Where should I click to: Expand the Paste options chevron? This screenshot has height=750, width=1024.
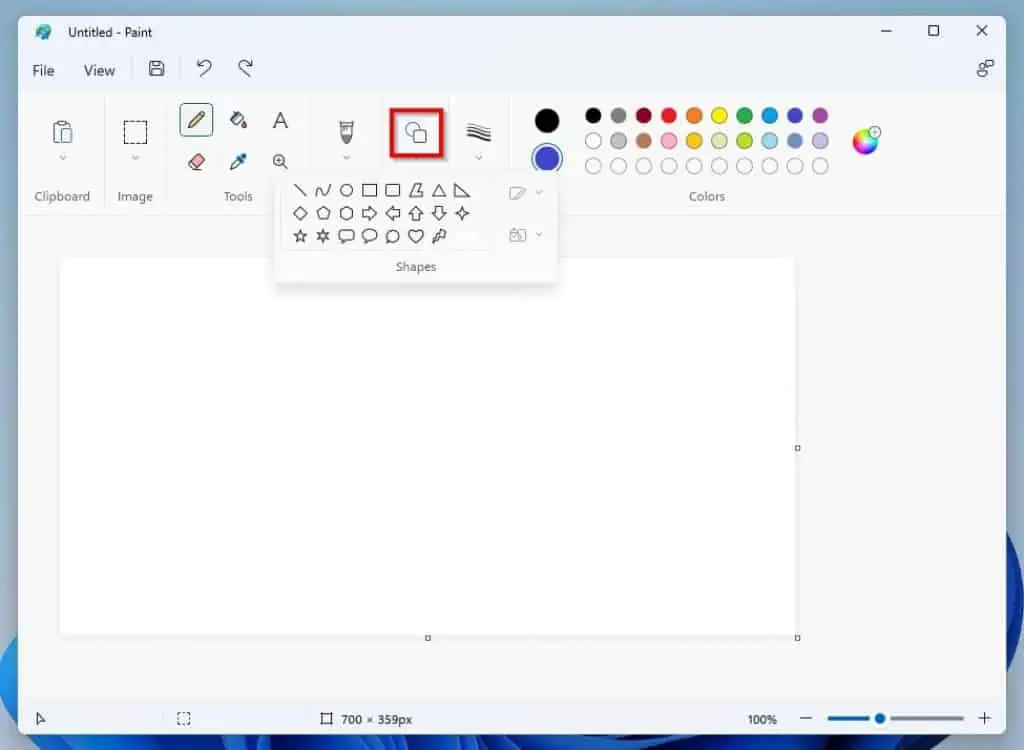click(62, 158)
